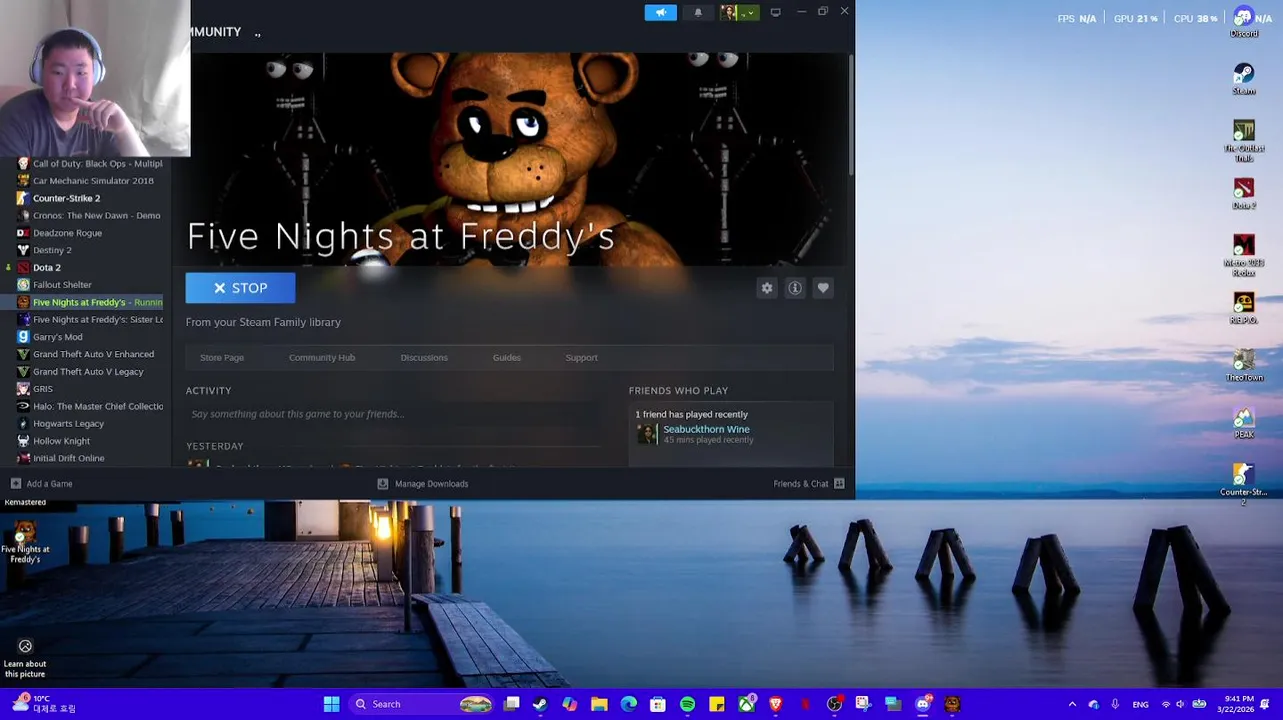Expand the Steam account profile dropdown
1283x720 pixels.
(739, 12)
